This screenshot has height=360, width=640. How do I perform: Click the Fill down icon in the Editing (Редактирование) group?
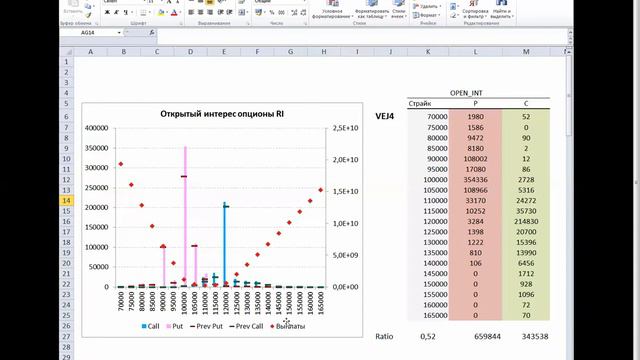pos(453,7)
